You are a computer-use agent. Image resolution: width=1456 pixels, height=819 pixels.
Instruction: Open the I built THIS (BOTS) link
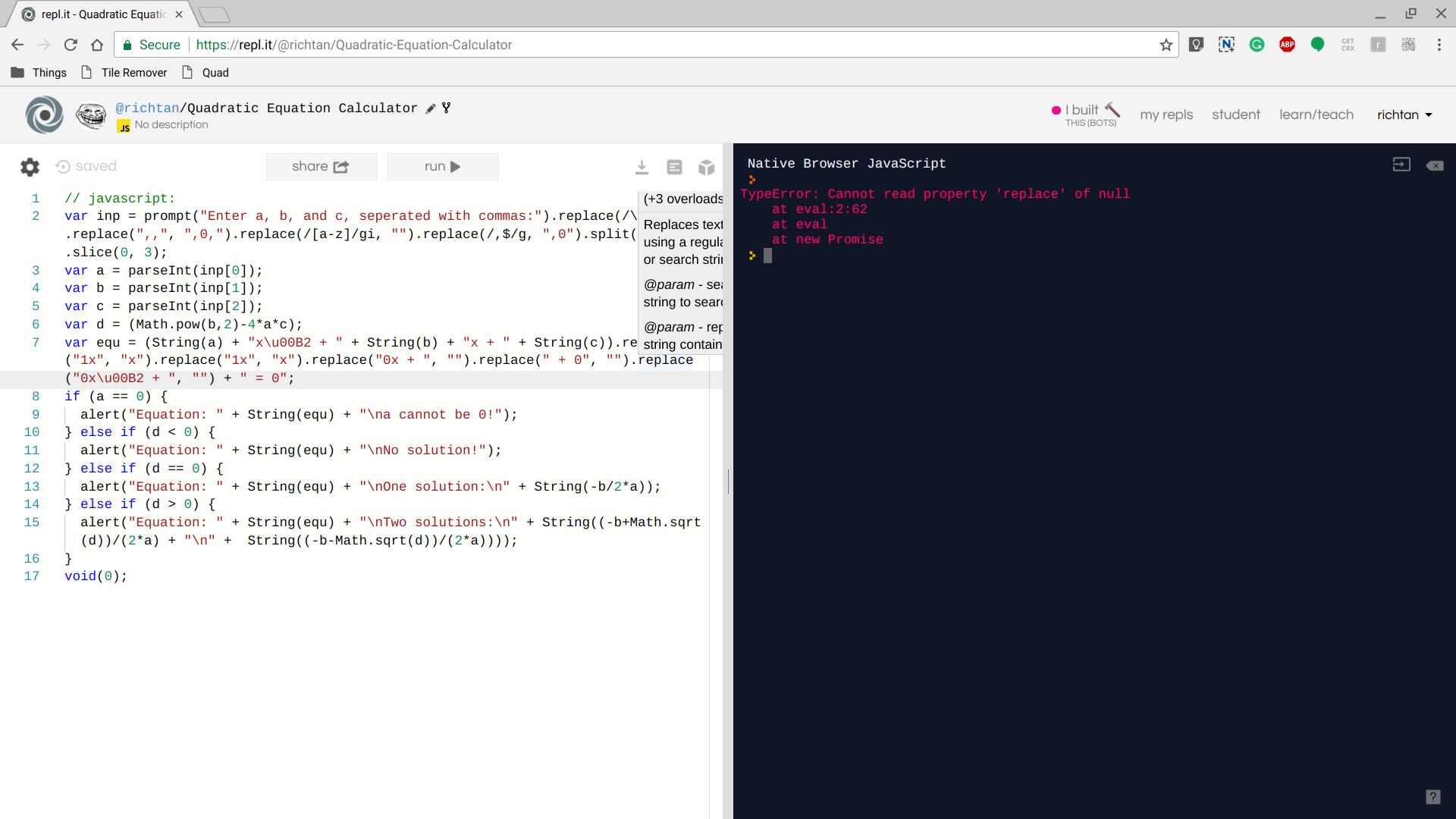tap(1086, 115)
